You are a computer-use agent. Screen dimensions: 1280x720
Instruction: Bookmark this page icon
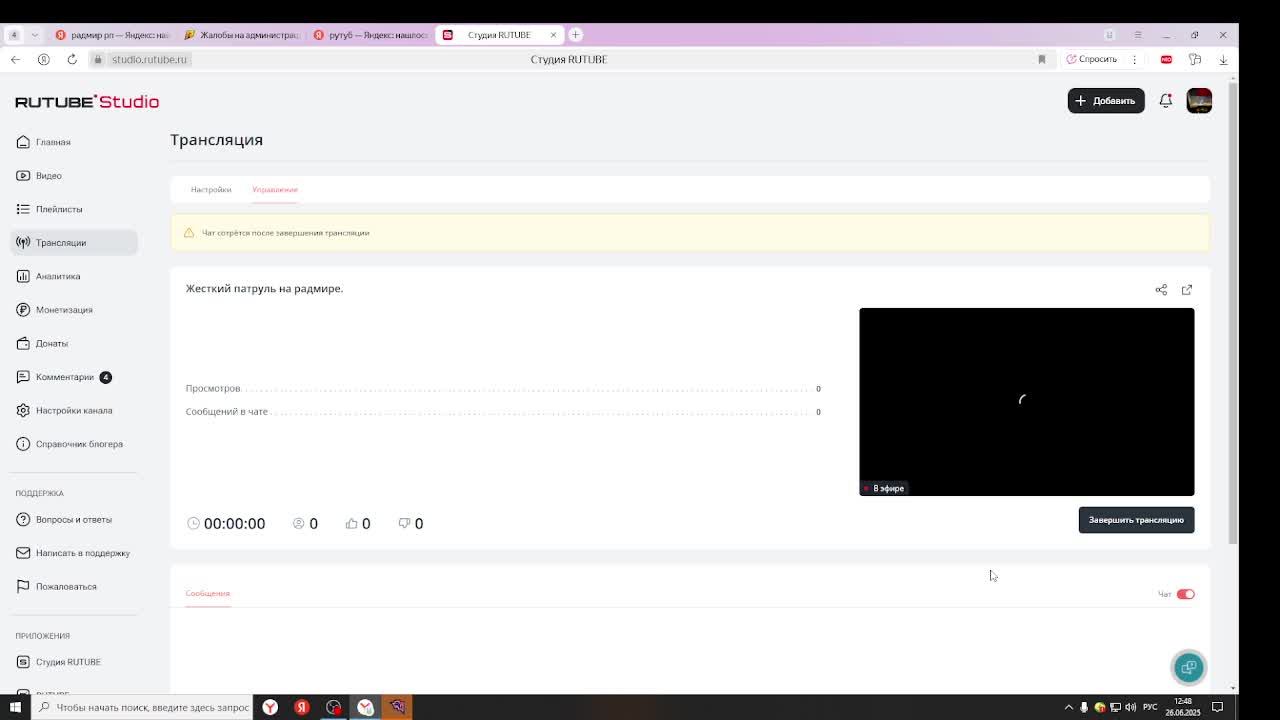(x=1042, y=59)
